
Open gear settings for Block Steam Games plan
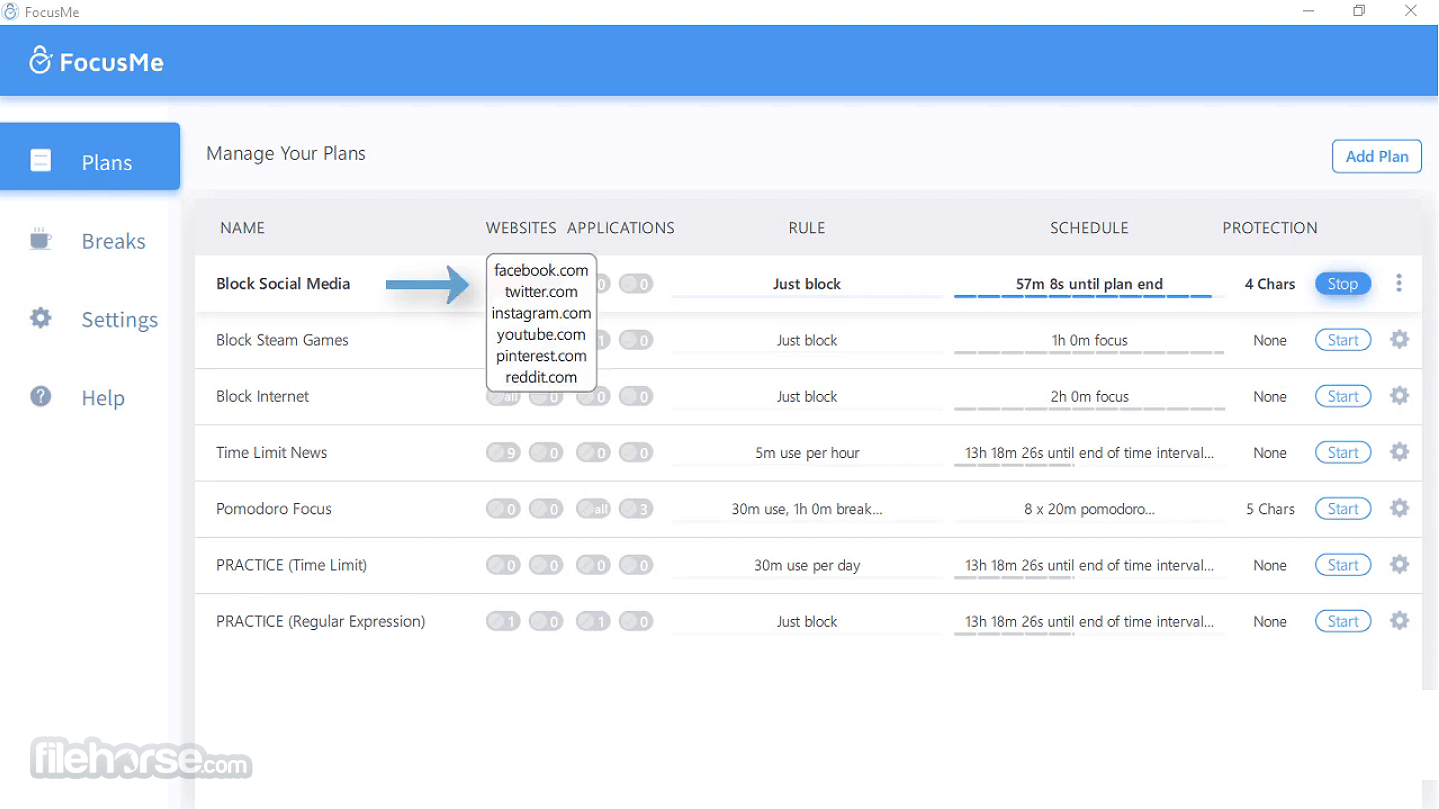(x=1400, y=340)
